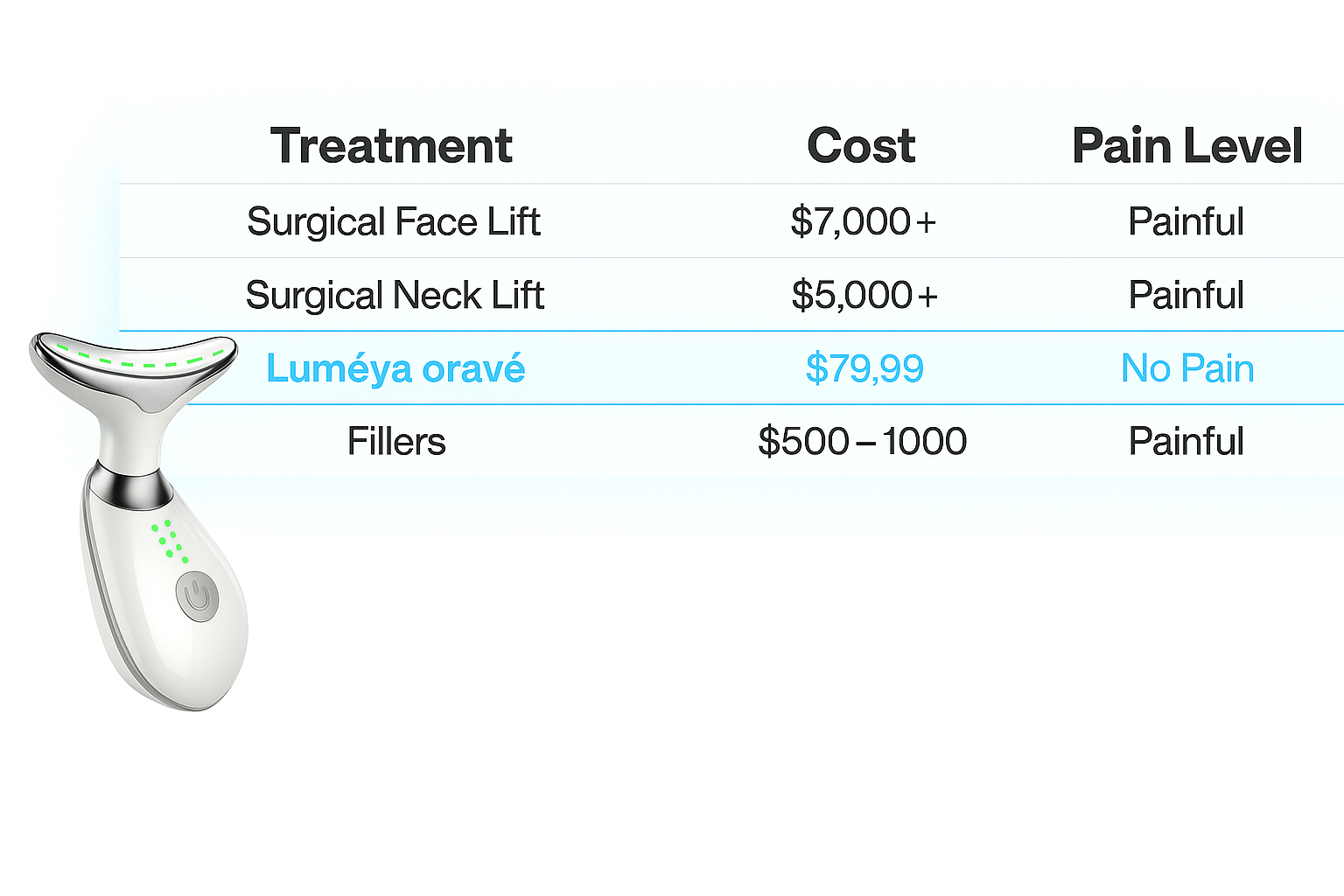The width and height of the screenshot is (1344, 896).
Task: Click the blue $79,99 price
Action: coord(864,368)
